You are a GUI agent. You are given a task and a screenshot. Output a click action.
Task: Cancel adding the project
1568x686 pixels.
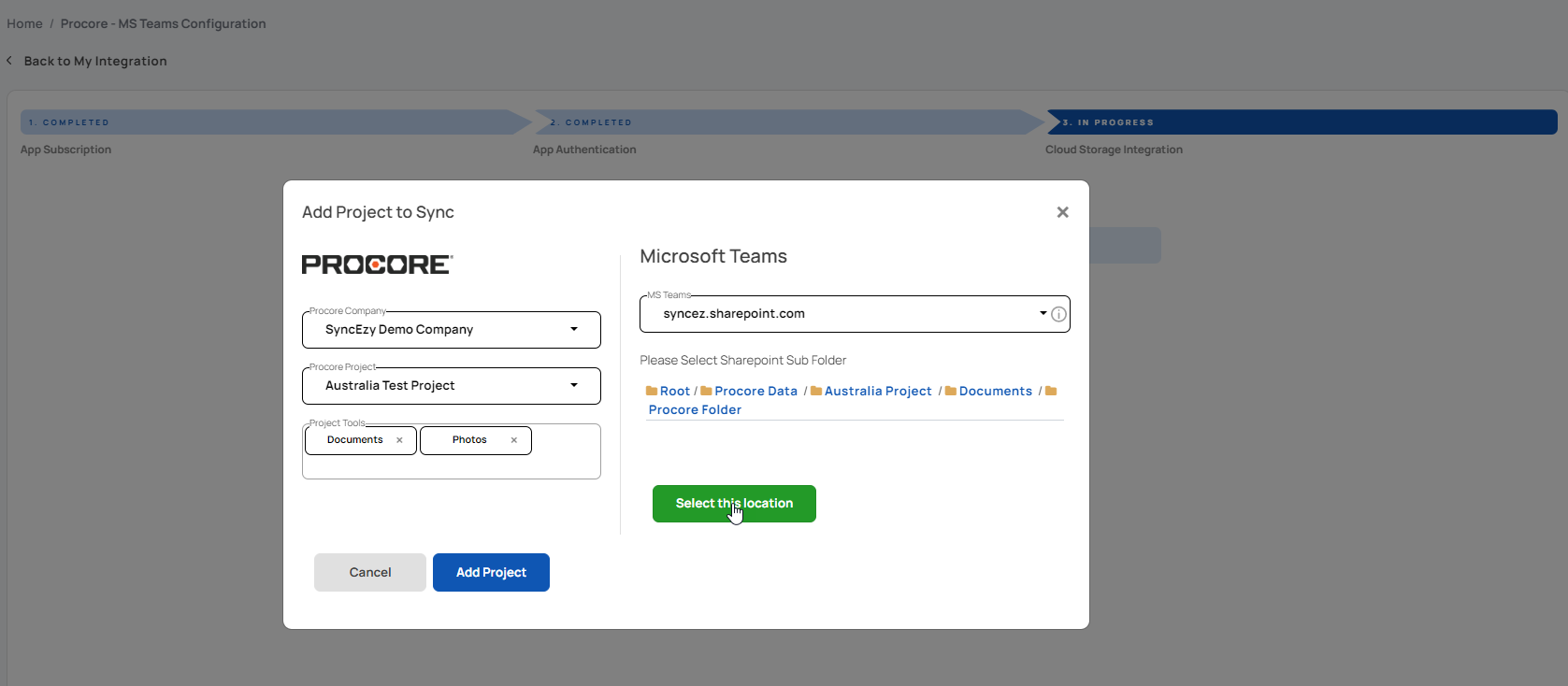click(x=370, y=572)
